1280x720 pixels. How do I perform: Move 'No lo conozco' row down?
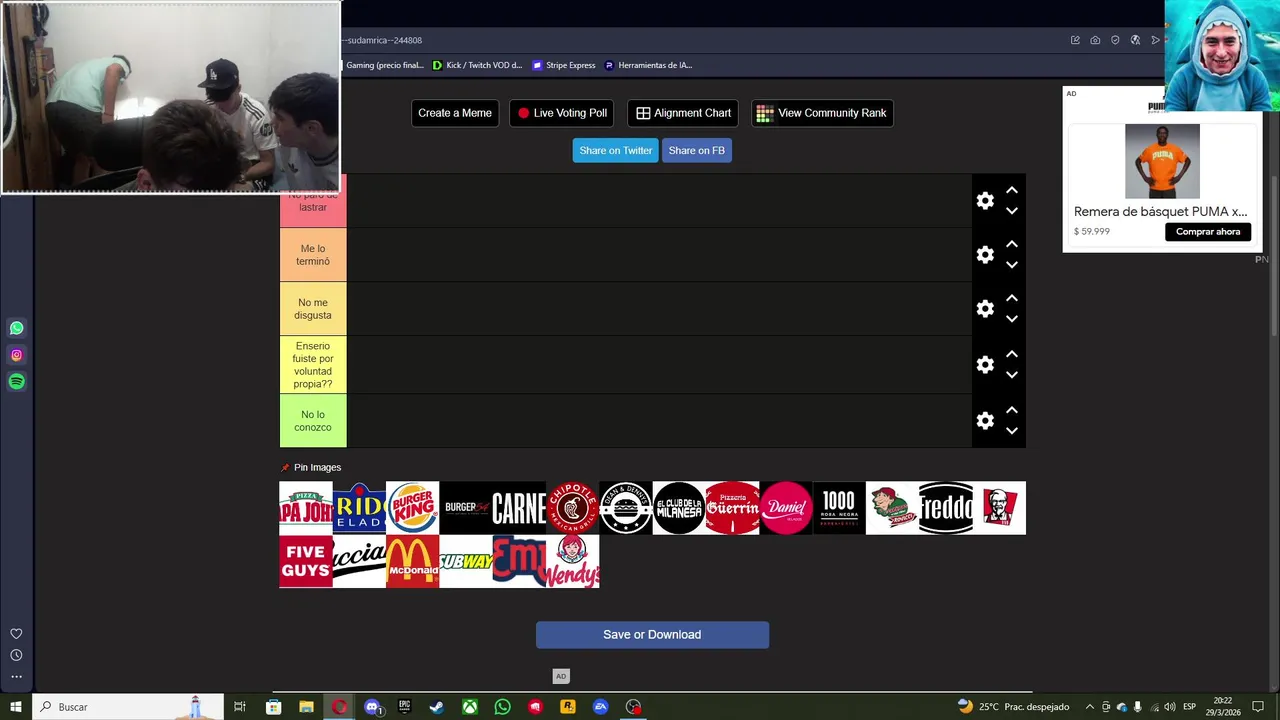[x=1012, y=431]
